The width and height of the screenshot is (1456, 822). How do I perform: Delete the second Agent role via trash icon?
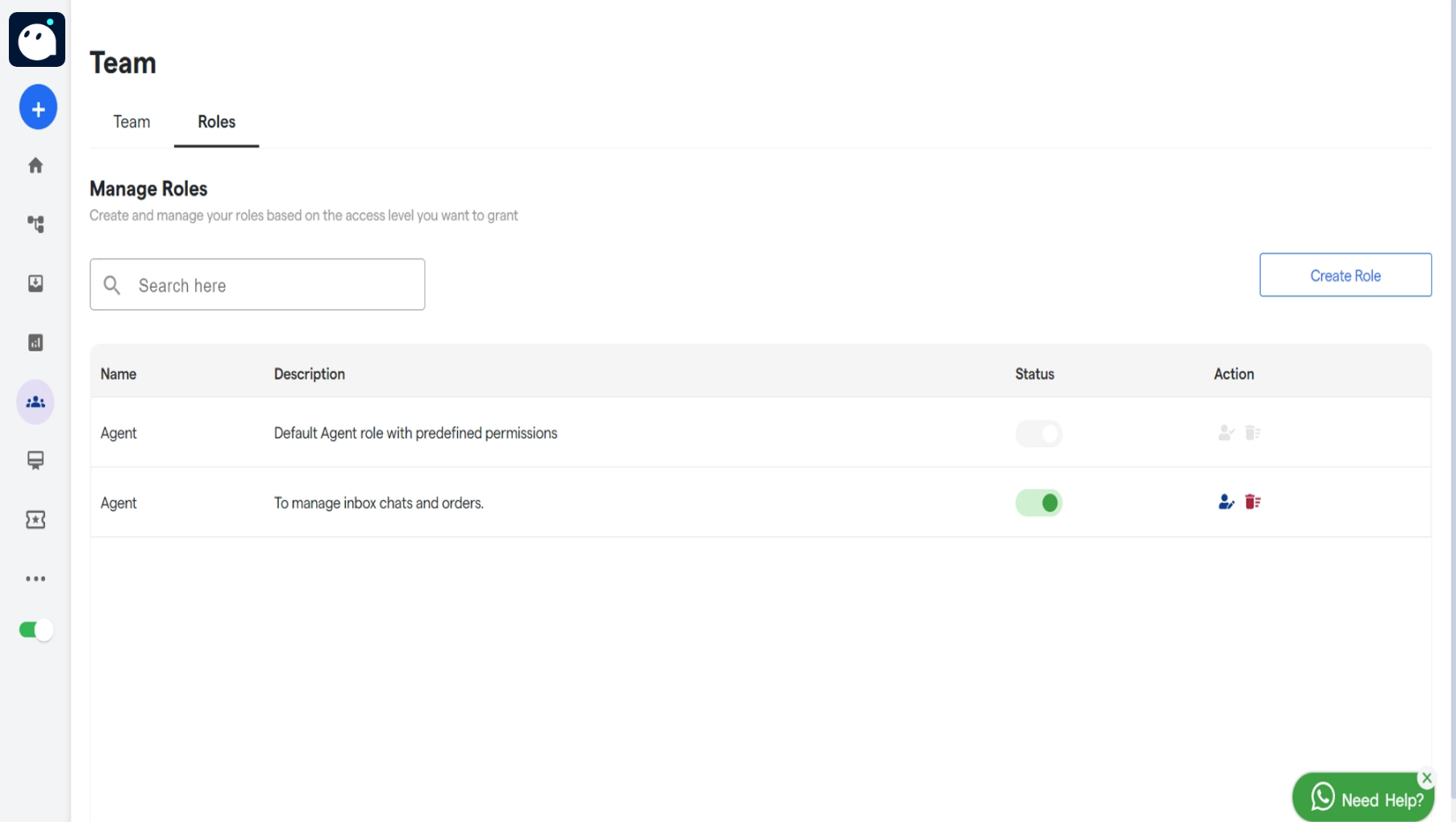(1254, 501)
